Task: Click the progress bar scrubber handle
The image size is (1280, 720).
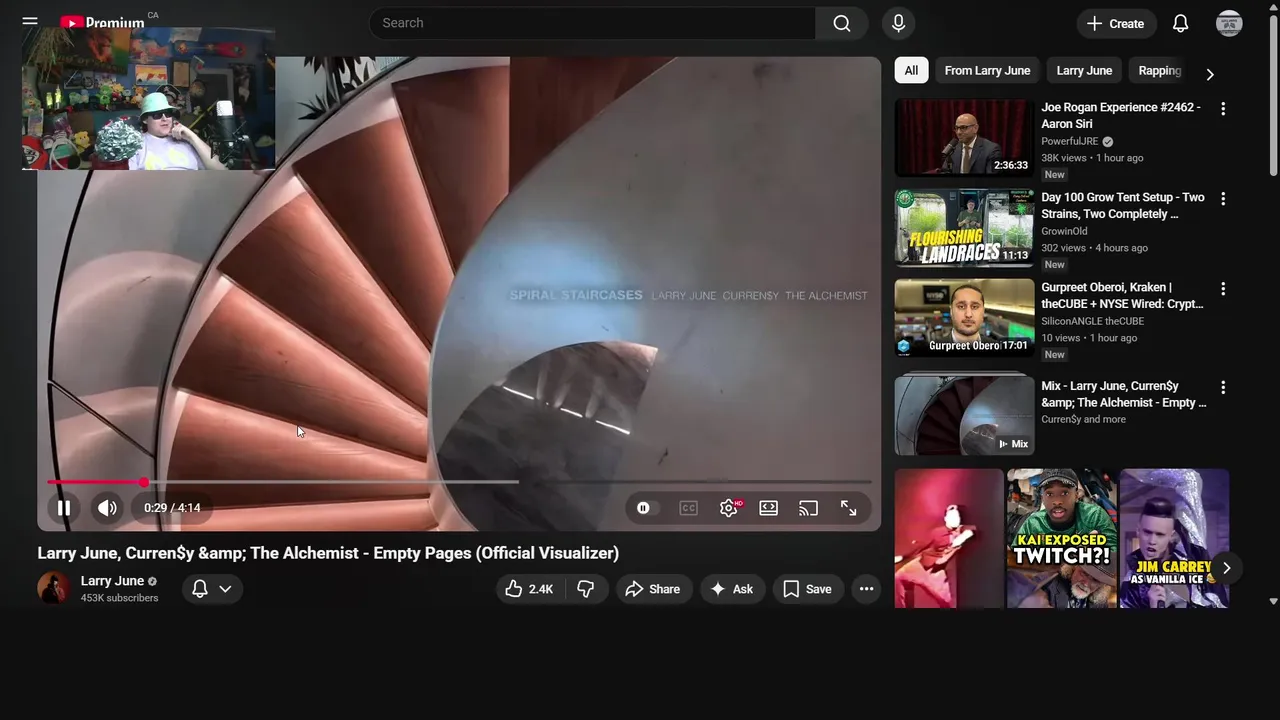Action: [x=144, y=482]
